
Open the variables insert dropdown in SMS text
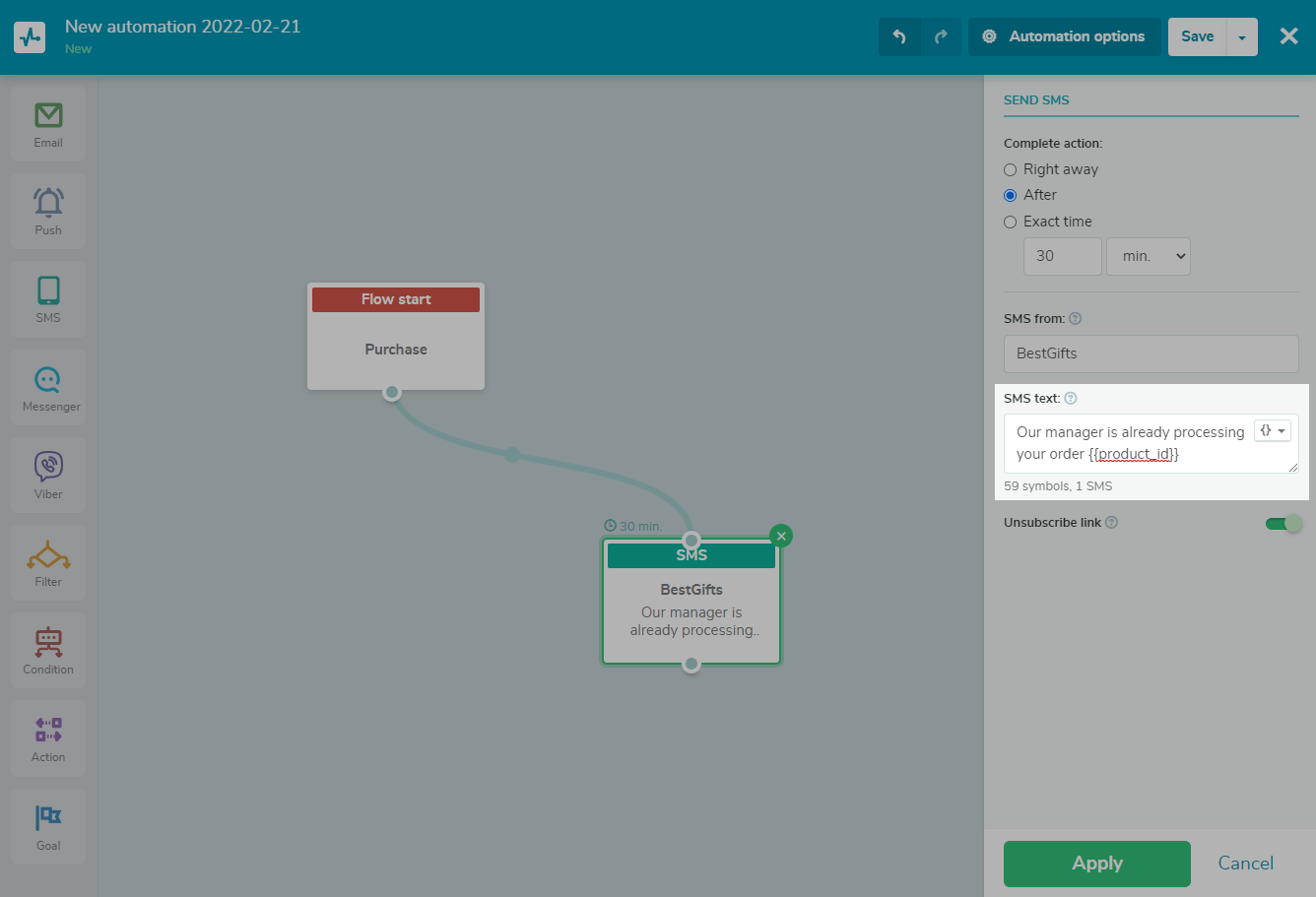[1272, 431]
